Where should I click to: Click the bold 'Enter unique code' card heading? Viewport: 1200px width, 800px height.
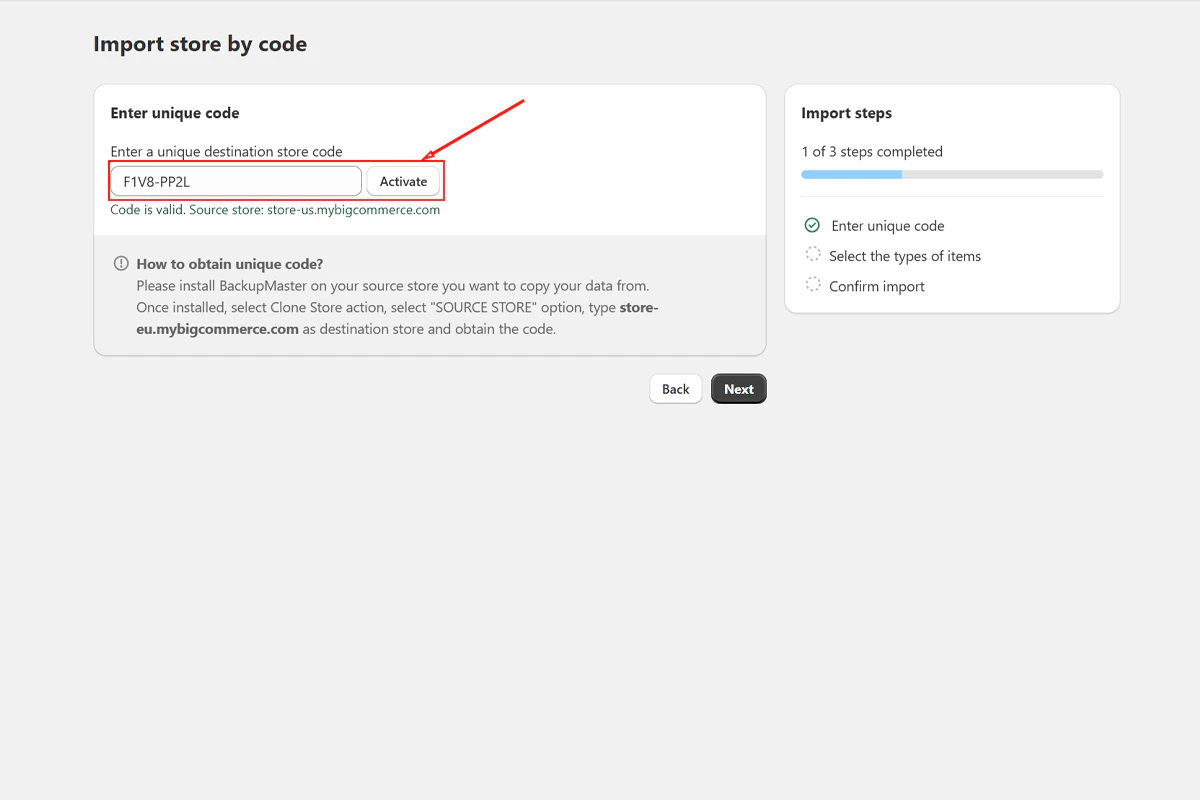tap(175, 113)
